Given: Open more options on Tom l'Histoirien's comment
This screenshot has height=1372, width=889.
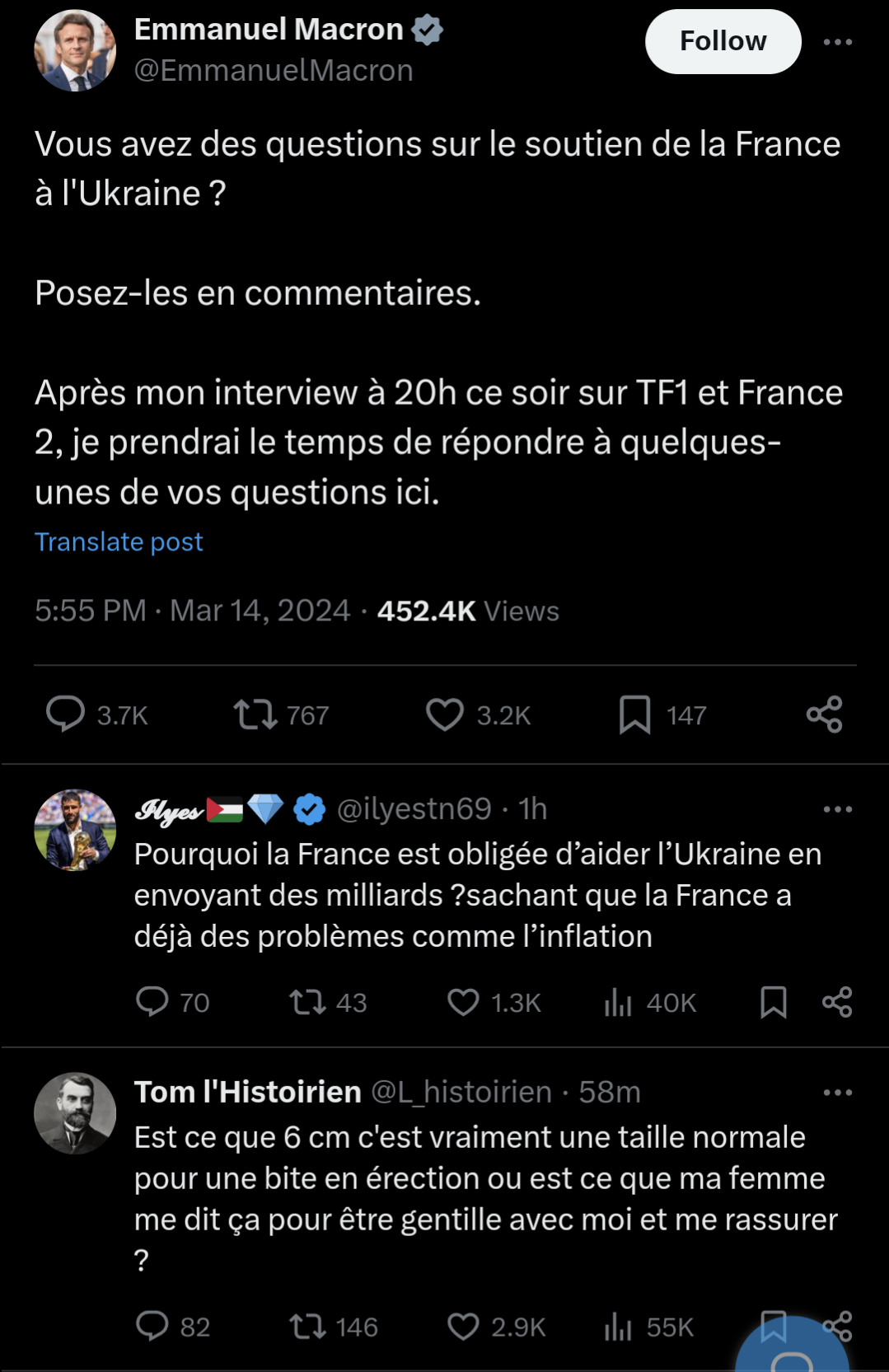Looking at the screenshot, I should pyautogui.click(x=837, y=1093).
